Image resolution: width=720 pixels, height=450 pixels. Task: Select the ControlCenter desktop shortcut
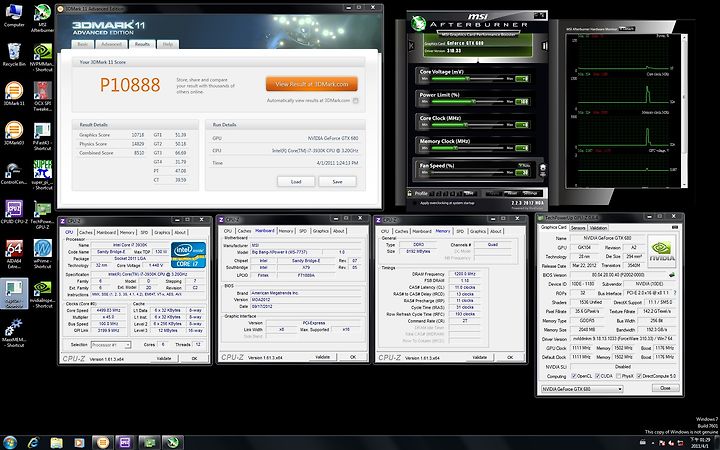14,174
